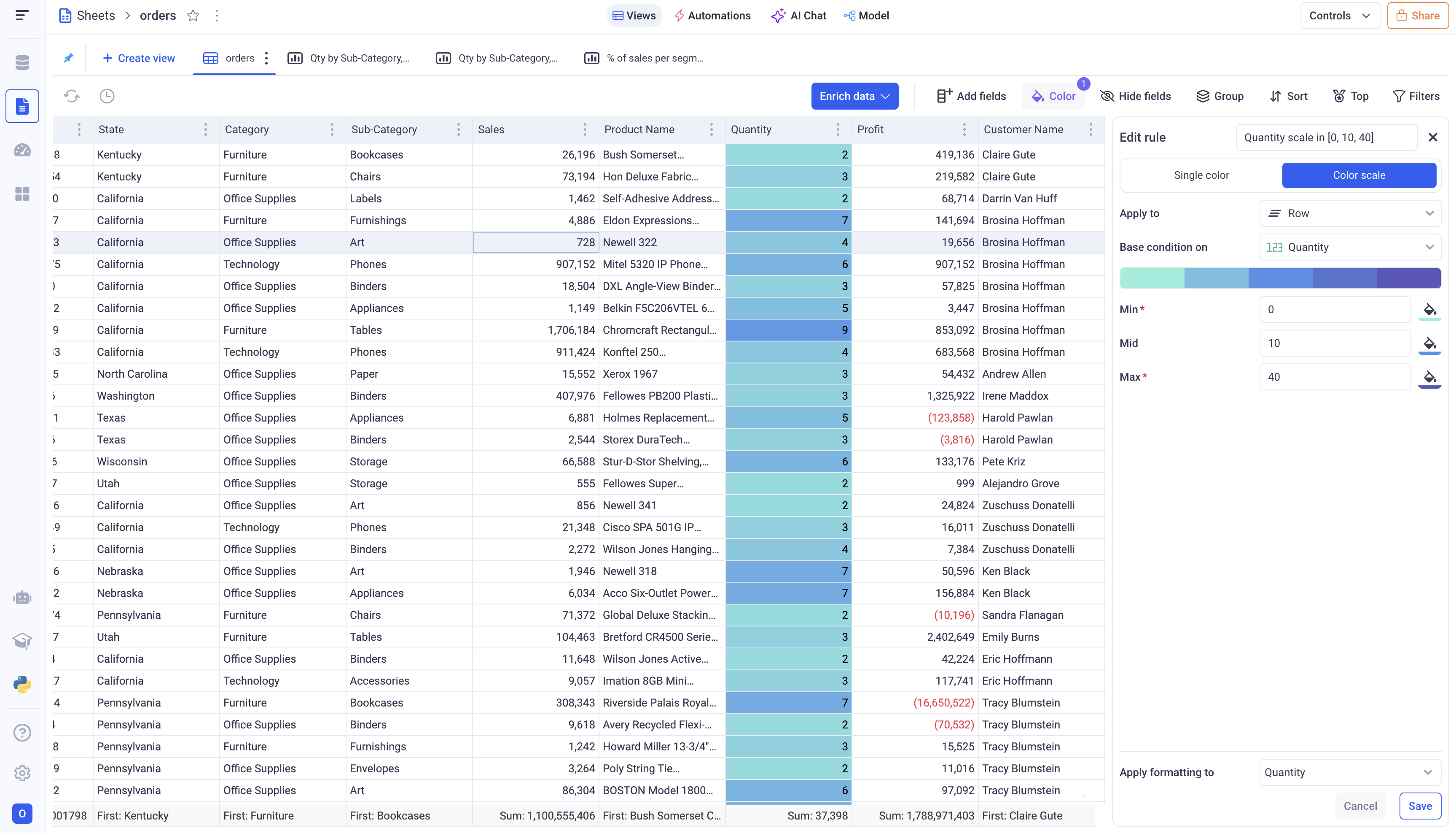This screenshot has width=1456, height=833.
Task: Save the color rule
Action: [x=1419, y=806]
